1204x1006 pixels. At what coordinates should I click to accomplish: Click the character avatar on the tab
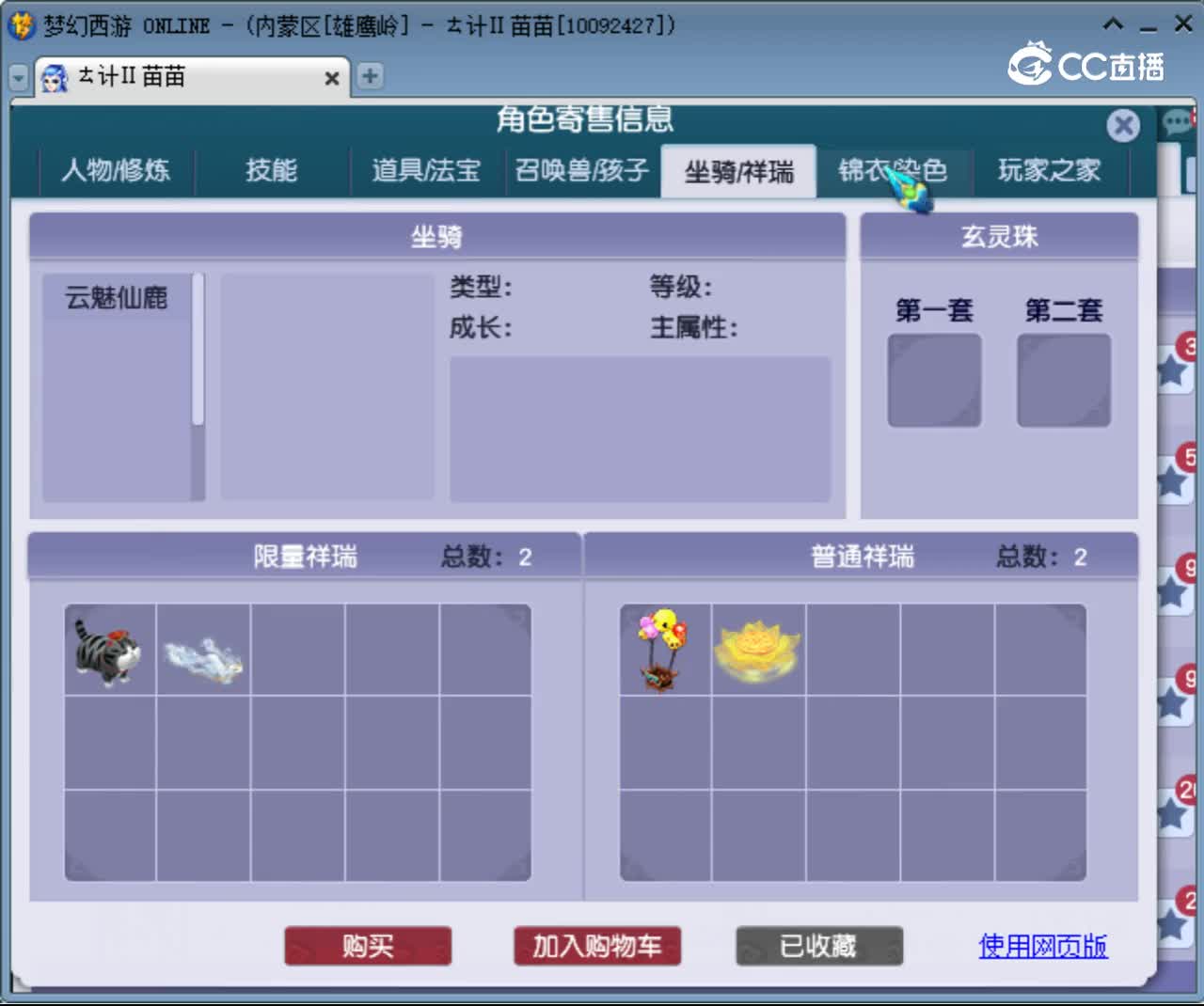[x=55, y=77]
